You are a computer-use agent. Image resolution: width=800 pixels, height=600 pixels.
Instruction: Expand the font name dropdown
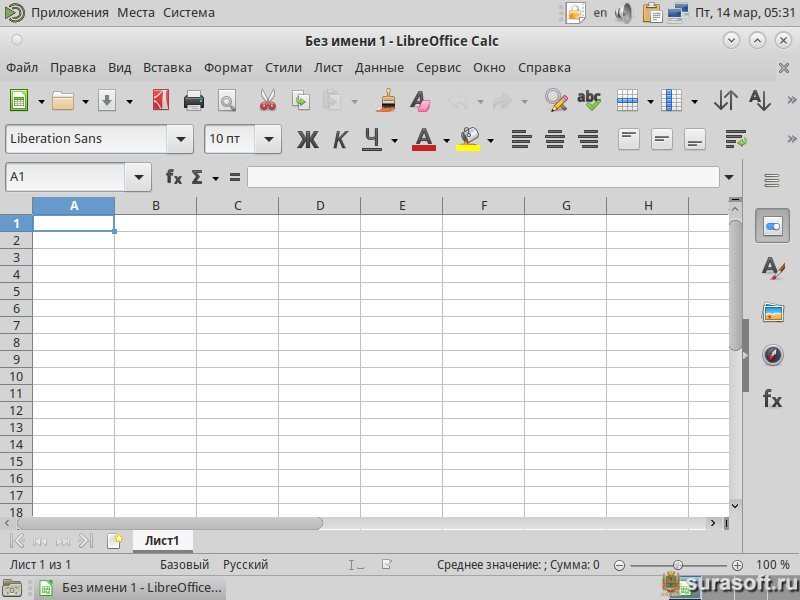[181, 139]
